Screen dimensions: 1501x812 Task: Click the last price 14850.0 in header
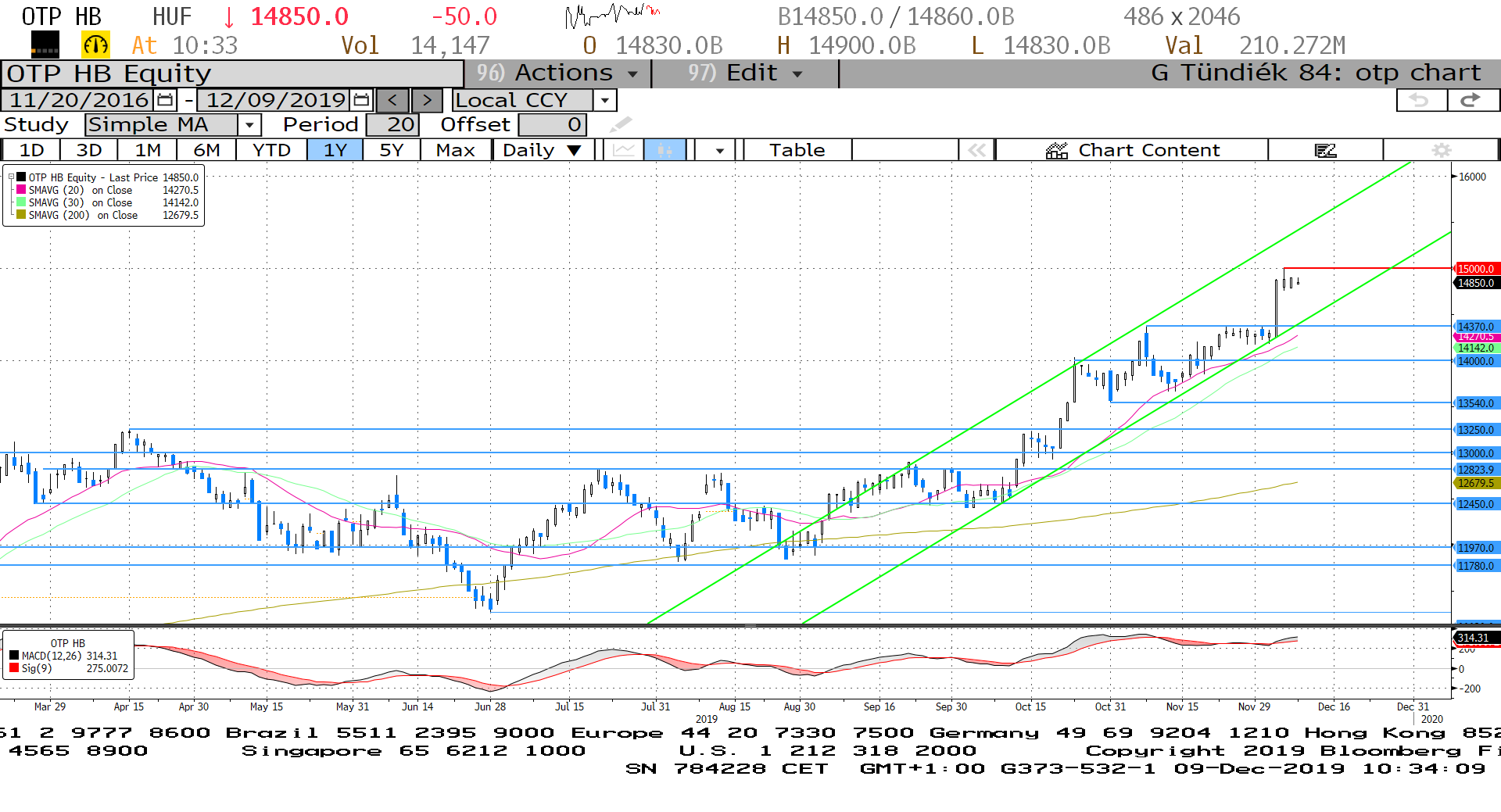tap(299, 16)
